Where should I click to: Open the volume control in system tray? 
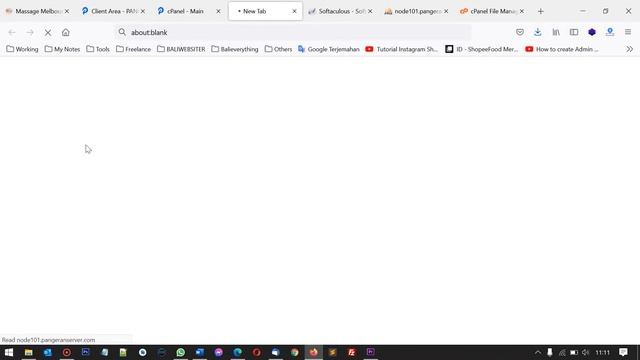pyautogui.click(x=586, y=352)
